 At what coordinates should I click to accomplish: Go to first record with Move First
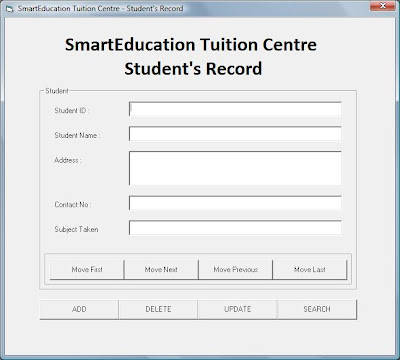point(87,269)
